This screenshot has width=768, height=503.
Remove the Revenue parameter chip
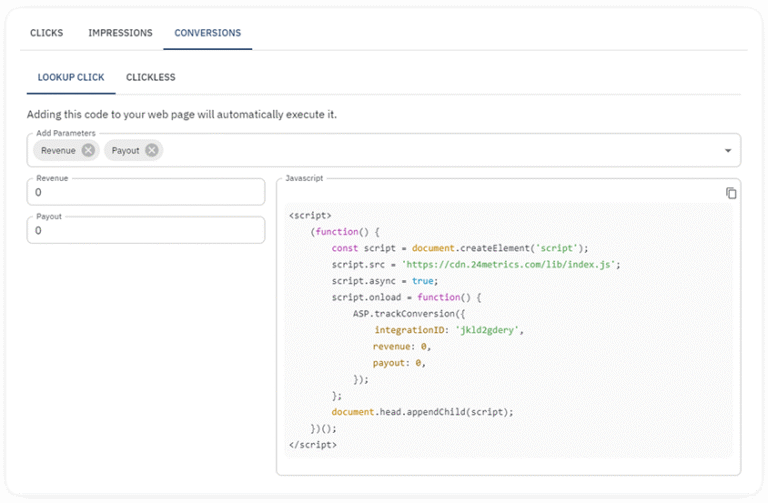tap(88, 150)
